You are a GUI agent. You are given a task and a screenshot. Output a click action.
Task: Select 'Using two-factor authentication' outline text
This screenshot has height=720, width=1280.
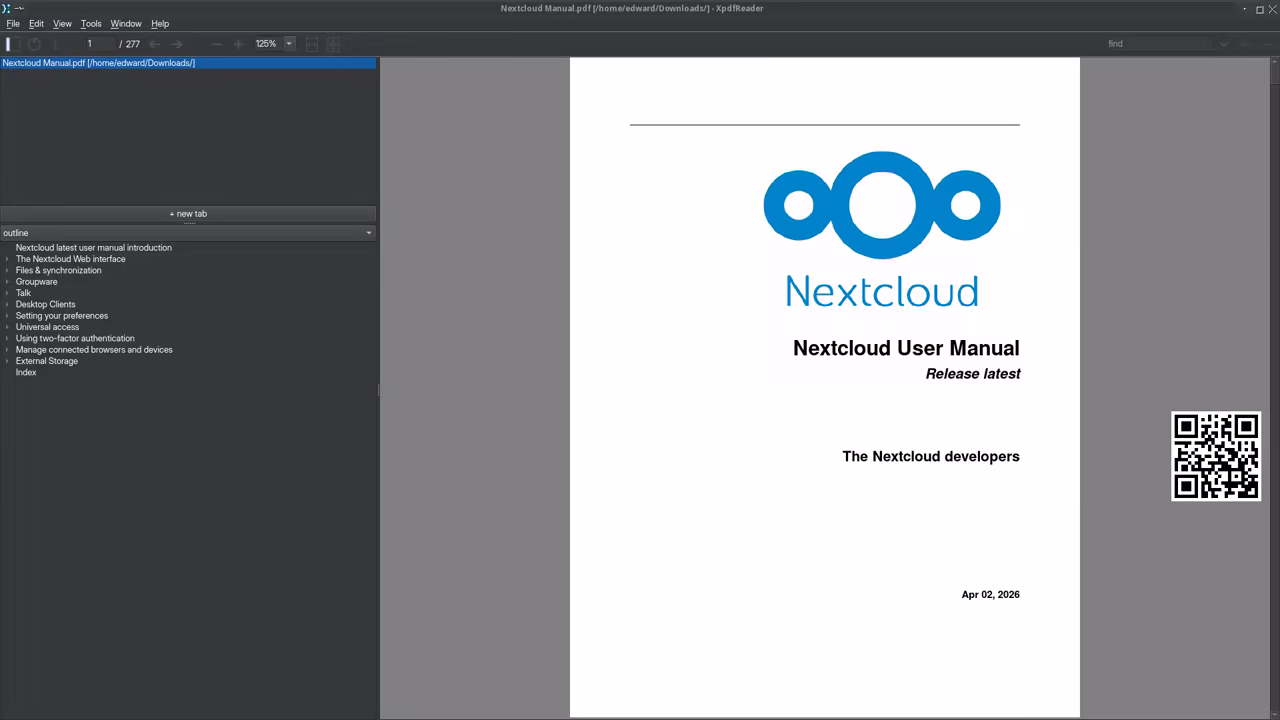[75, 338]
